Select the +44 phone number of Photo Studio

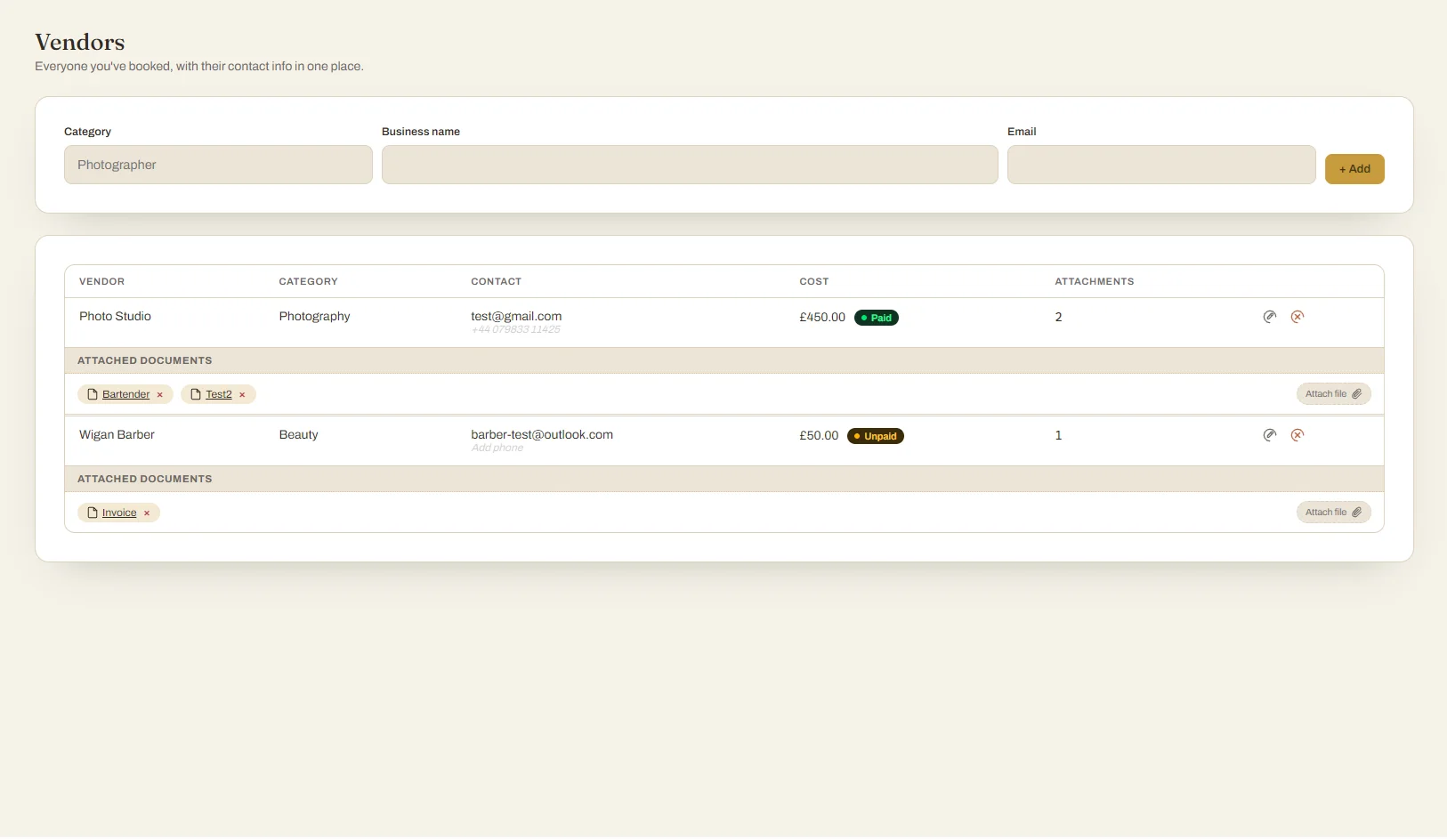point(516,329)
